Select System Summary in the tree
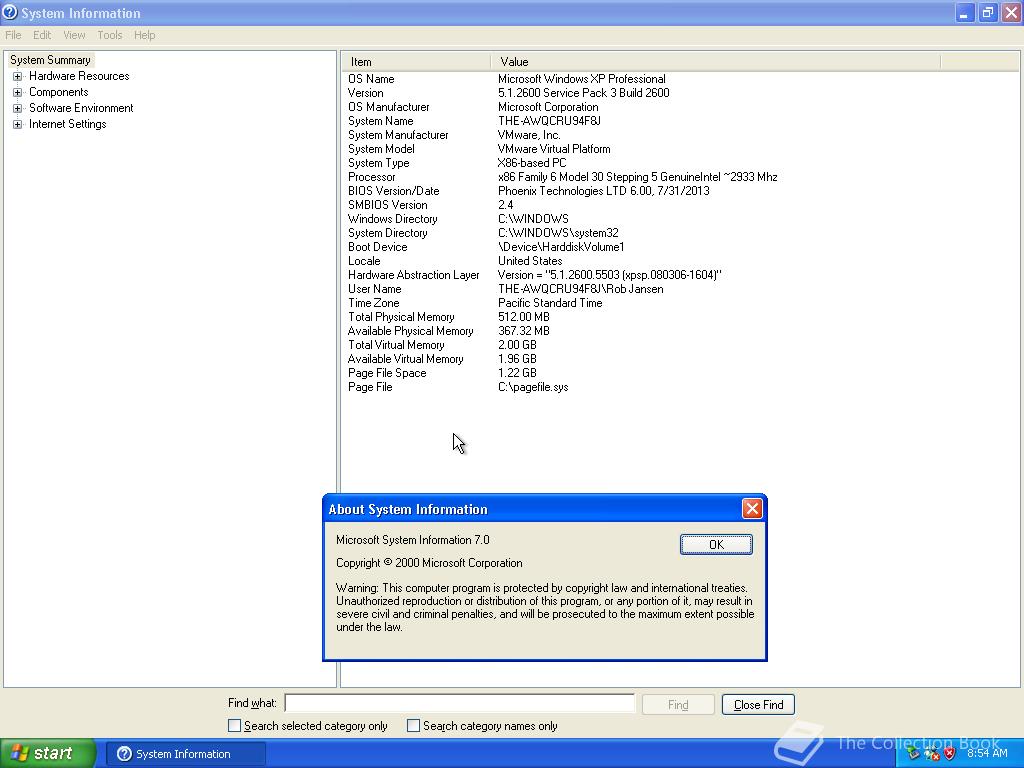 50,60
